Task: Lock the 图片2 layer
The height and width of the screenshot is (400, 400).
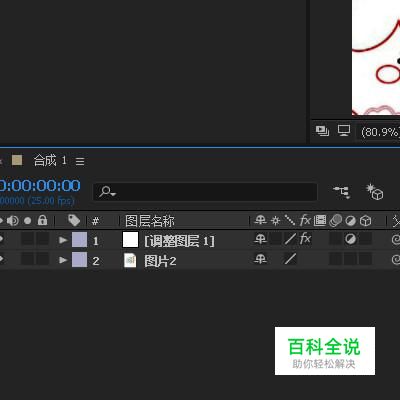Action: click(43, 259)
